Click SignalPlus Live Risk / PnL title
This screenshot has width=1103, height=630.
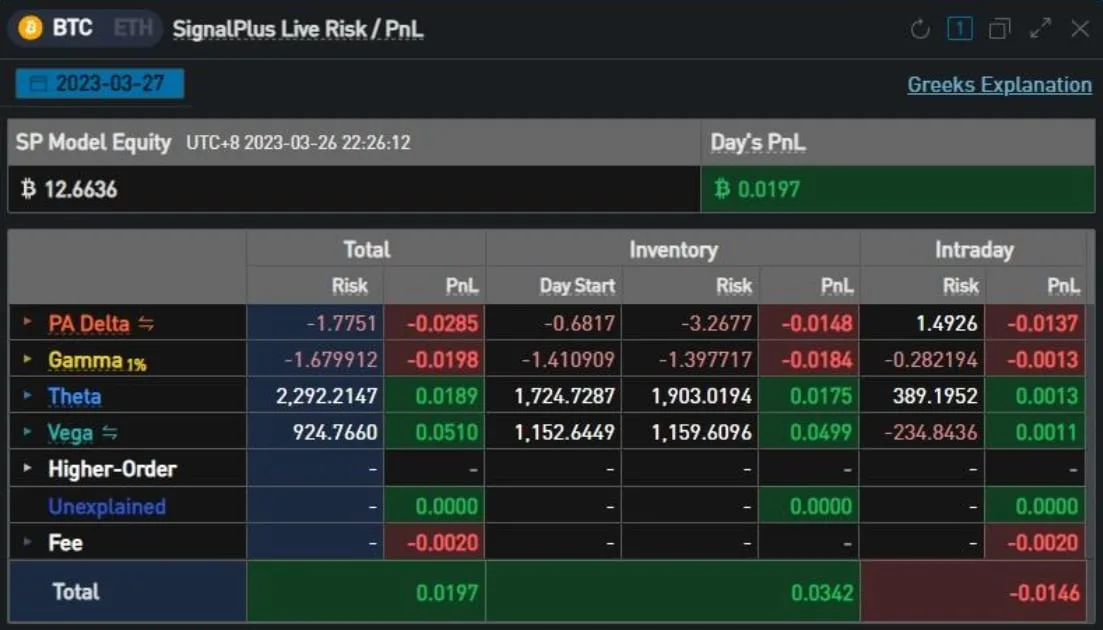(x=298, y=30)
